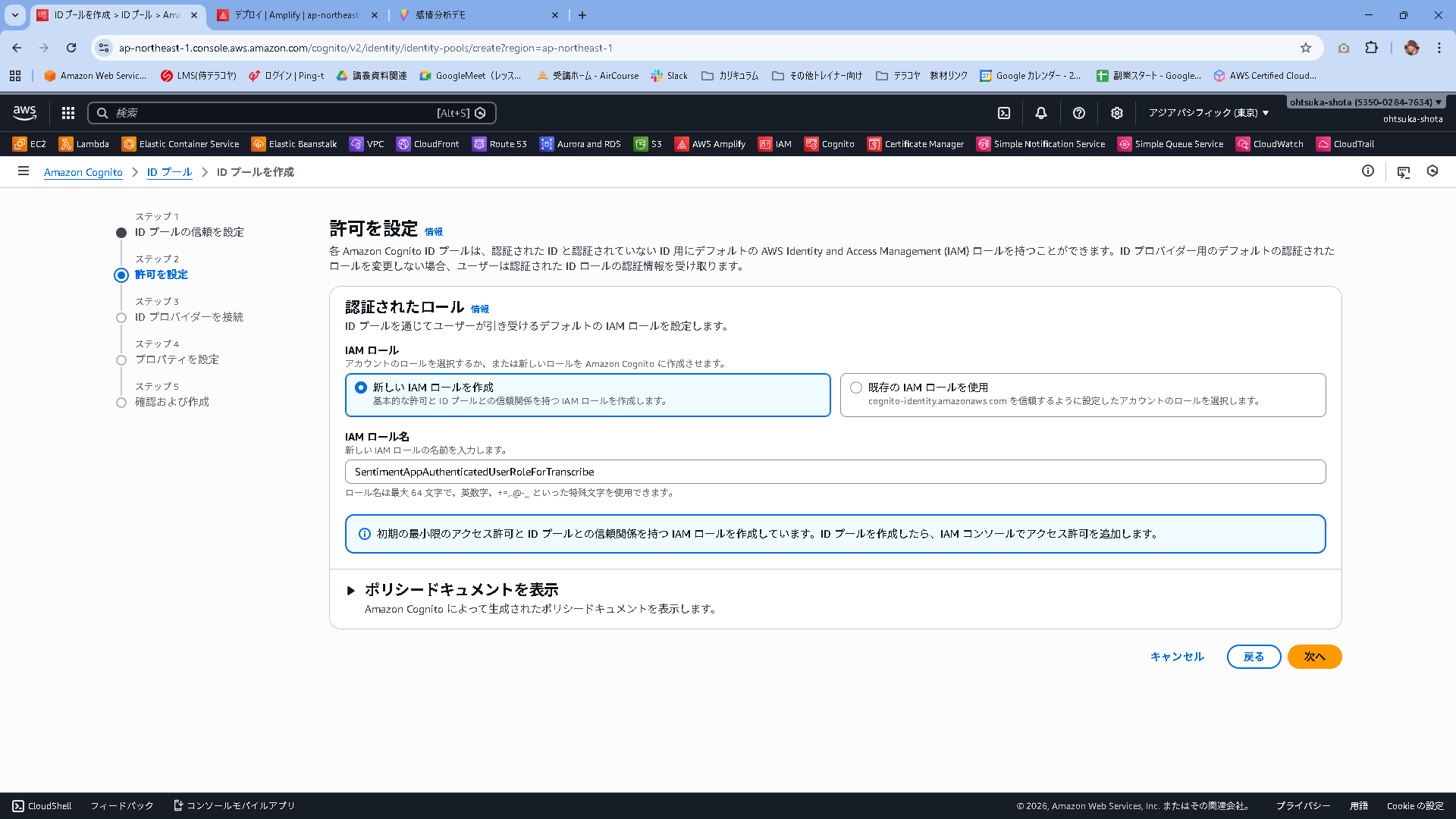Open Lambda shortcut in favorites bar
Image resolution: width=1456 pixels, height=819 pixels.
point(84,144)
